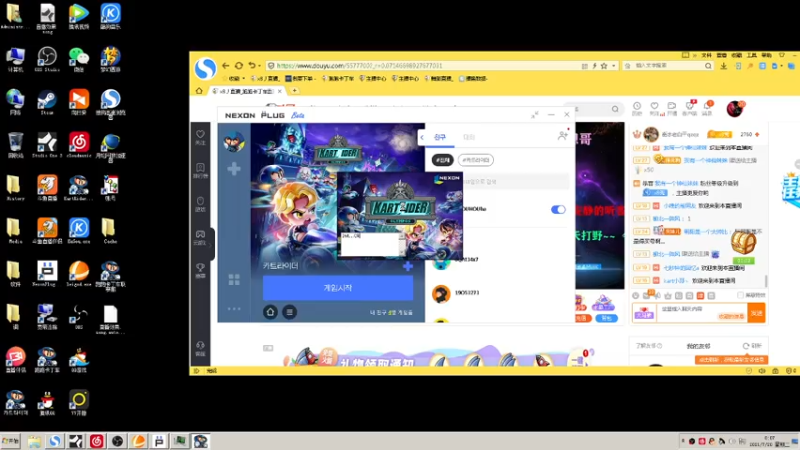Click the Nexon Plug compact mode arrows icon

(x=535, y=115)
